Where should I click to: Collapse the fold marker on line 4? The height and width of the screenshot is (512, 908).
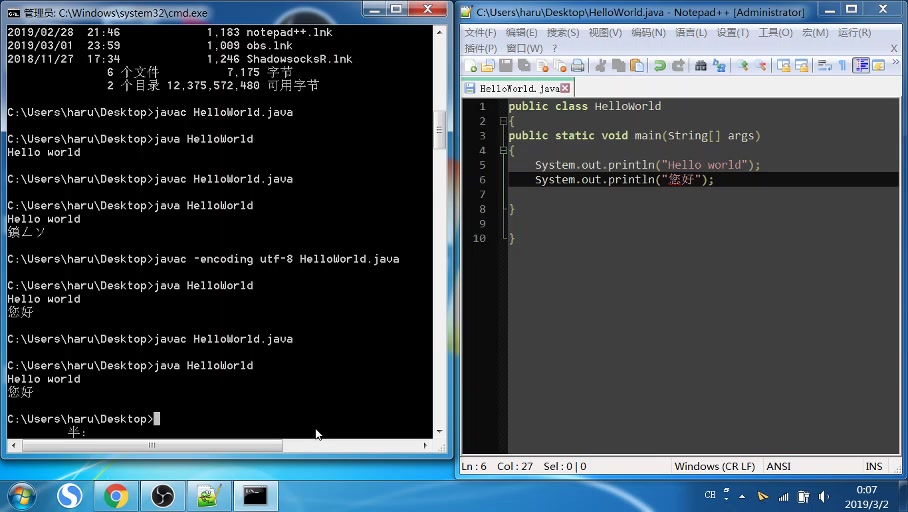coord(503,151)
